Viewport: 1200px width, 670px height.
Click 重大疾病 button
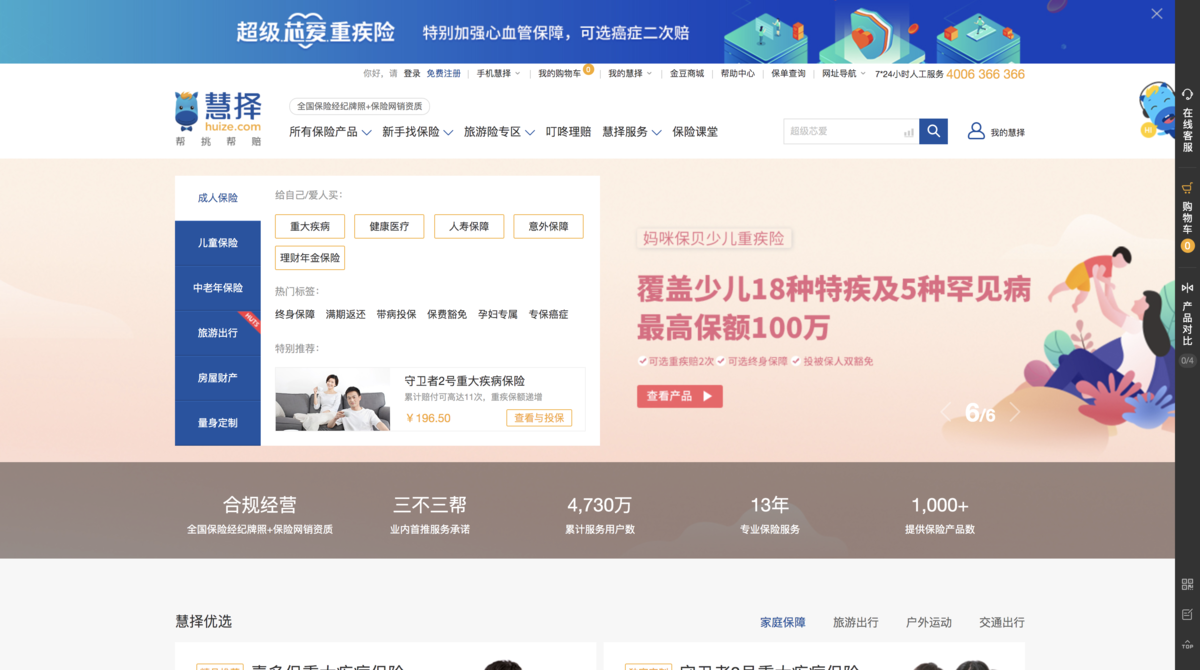pos(310,227)
